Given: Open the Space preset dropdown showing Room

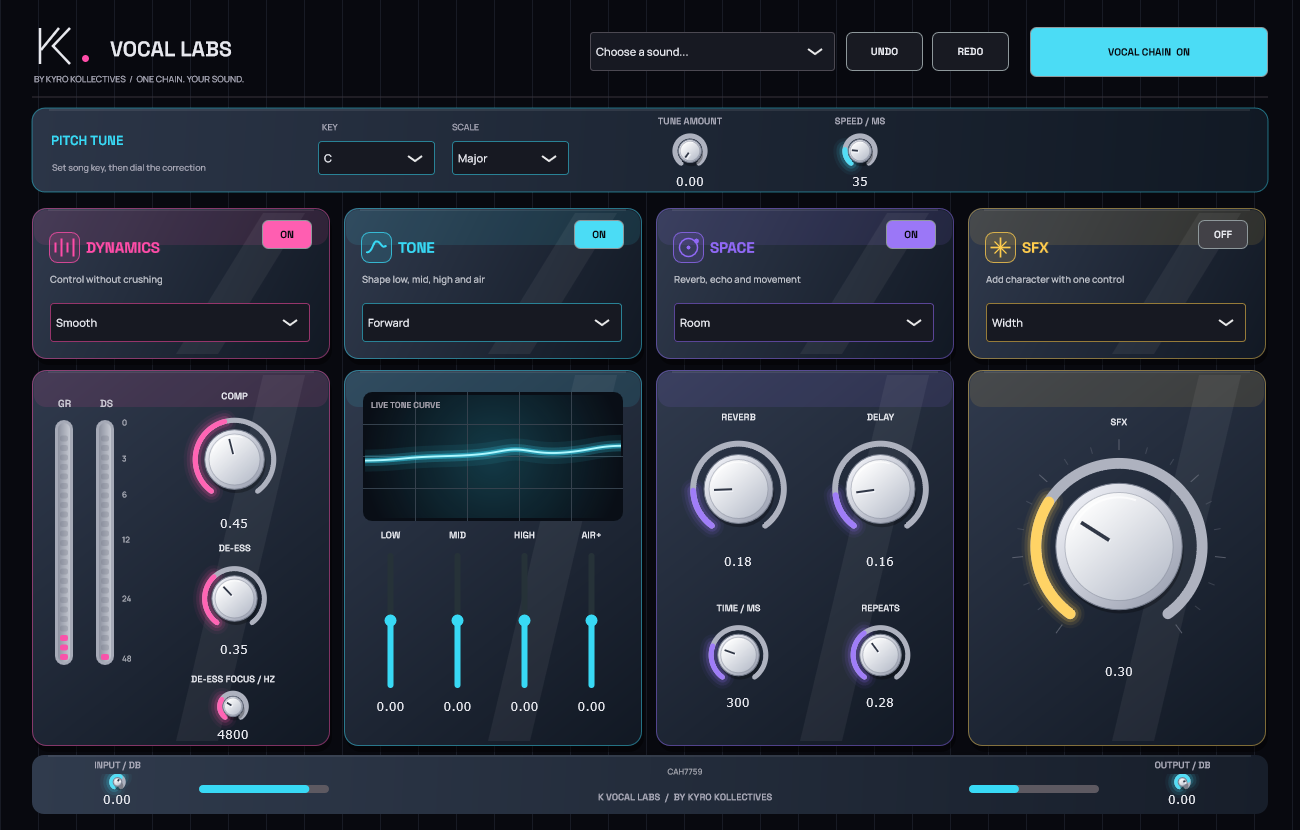Looking at the screenshot, I should 804,323.
